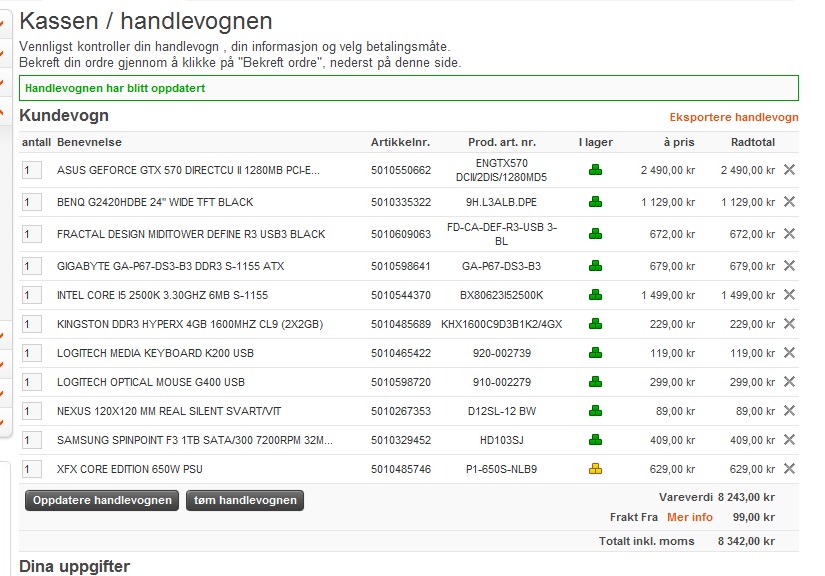Image resolution: width=825 pixels, height=576 pixels.
Task: Click the stock icon for Nexus fan
Action: (x=595, y=411)
